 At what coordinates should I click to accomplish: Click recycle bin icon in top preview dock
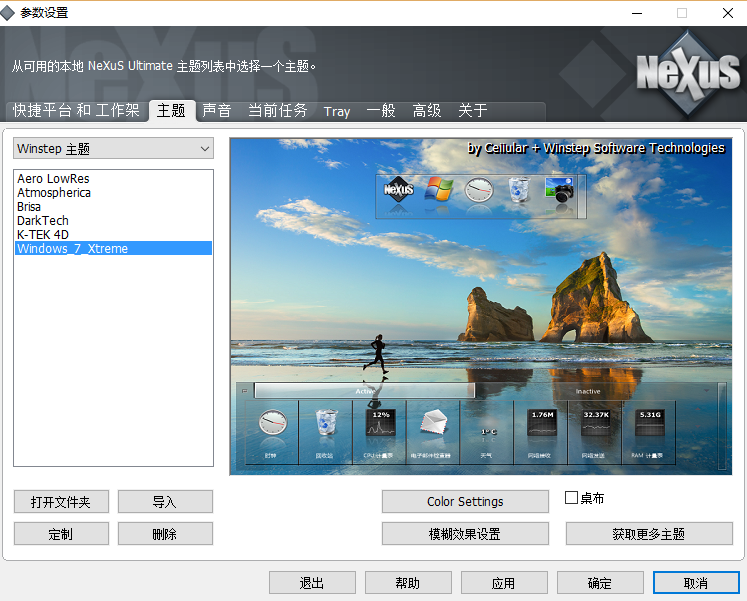[519, 190]
